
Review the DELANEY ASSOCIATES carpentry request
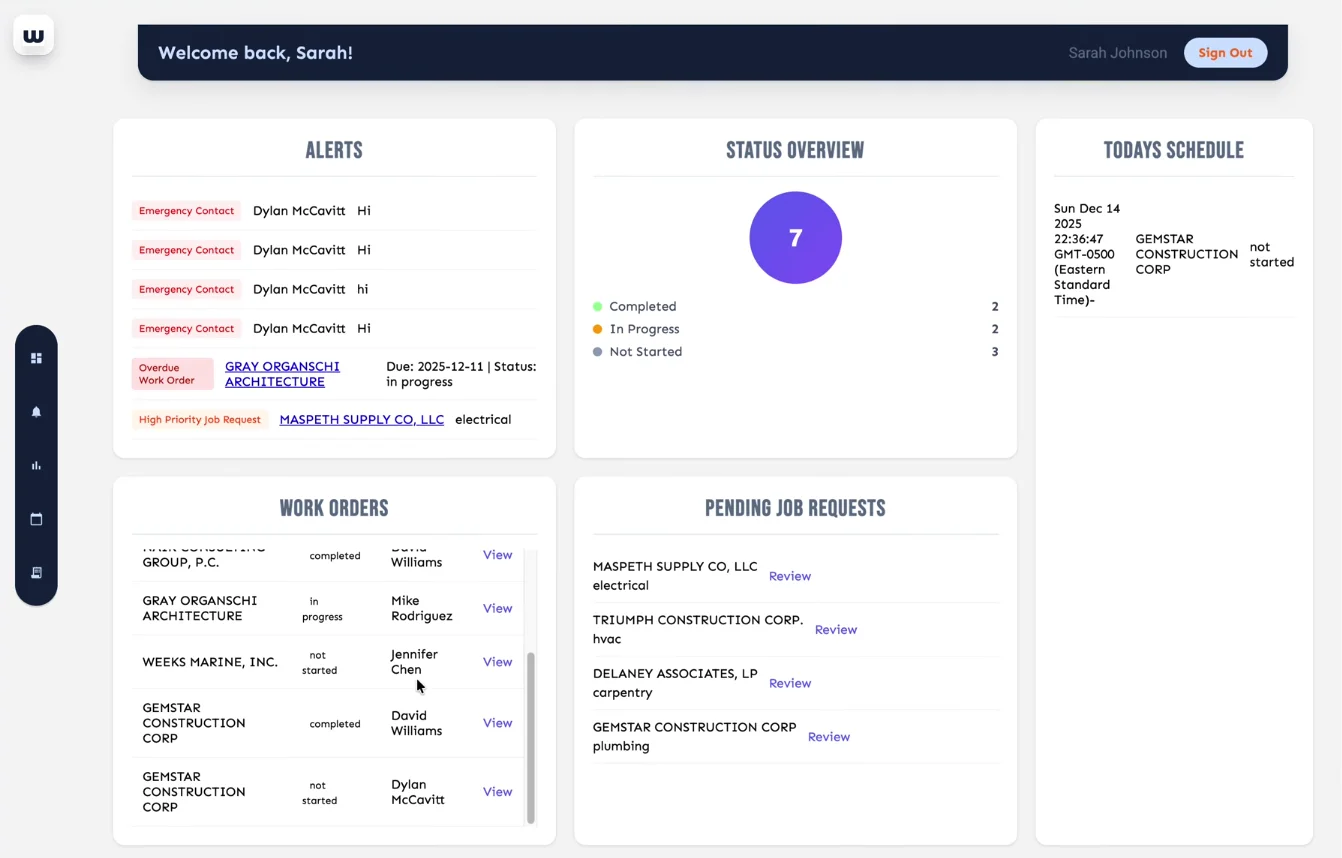(790, 683)
